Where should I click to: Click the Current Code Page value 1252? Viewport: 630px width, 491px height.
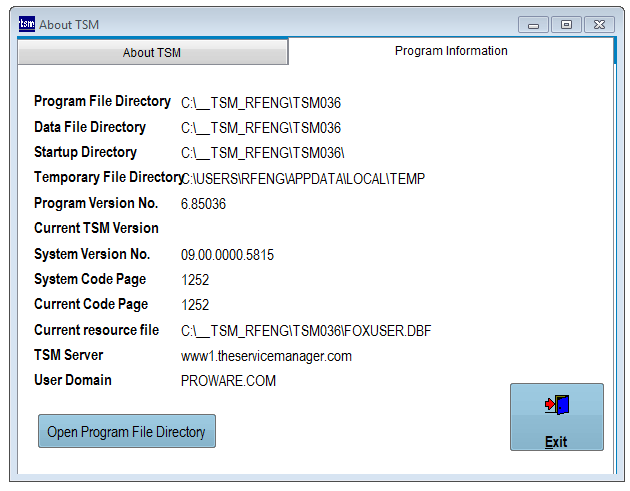coord(195,306)
